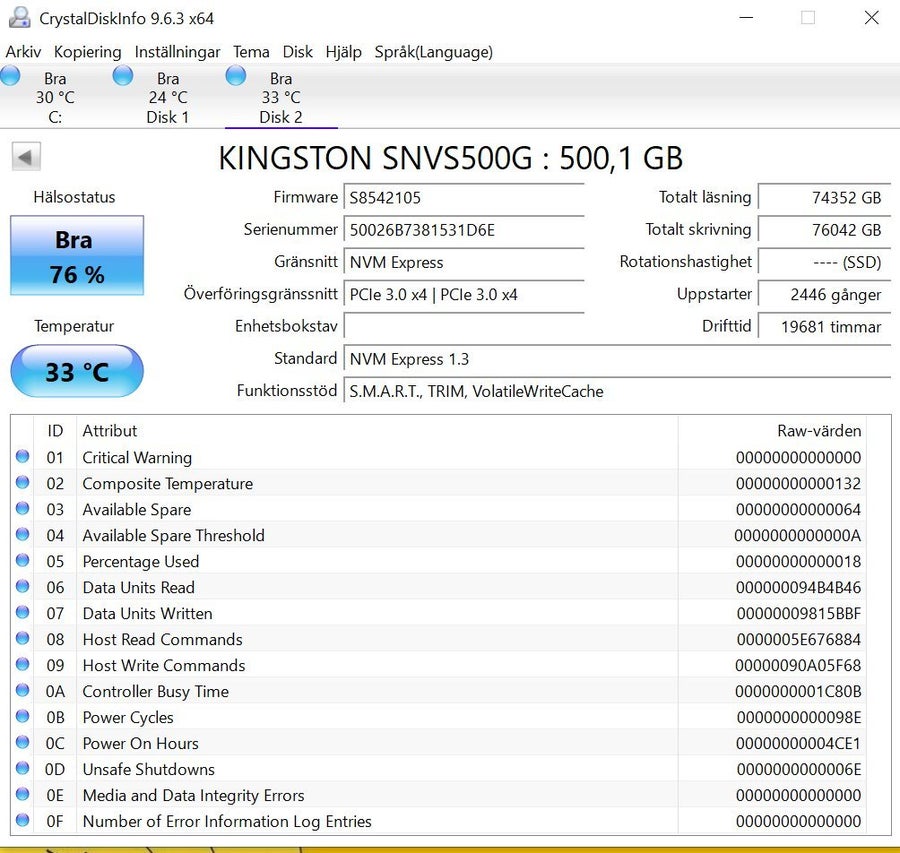Screen dimensions: 900x853
Task: Click the Firmware field S8542105
Action: pyautogui.click(x=464, y=198)
